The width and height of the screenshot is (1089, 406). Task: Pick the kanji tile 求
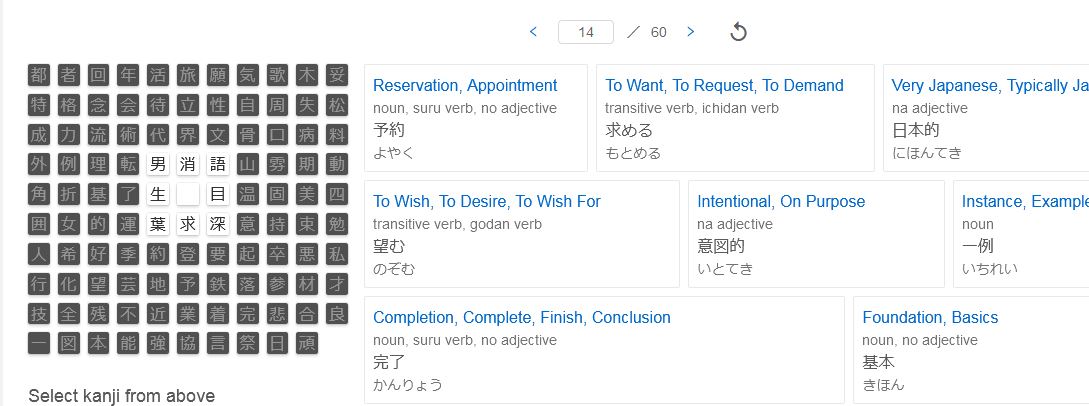188,224
